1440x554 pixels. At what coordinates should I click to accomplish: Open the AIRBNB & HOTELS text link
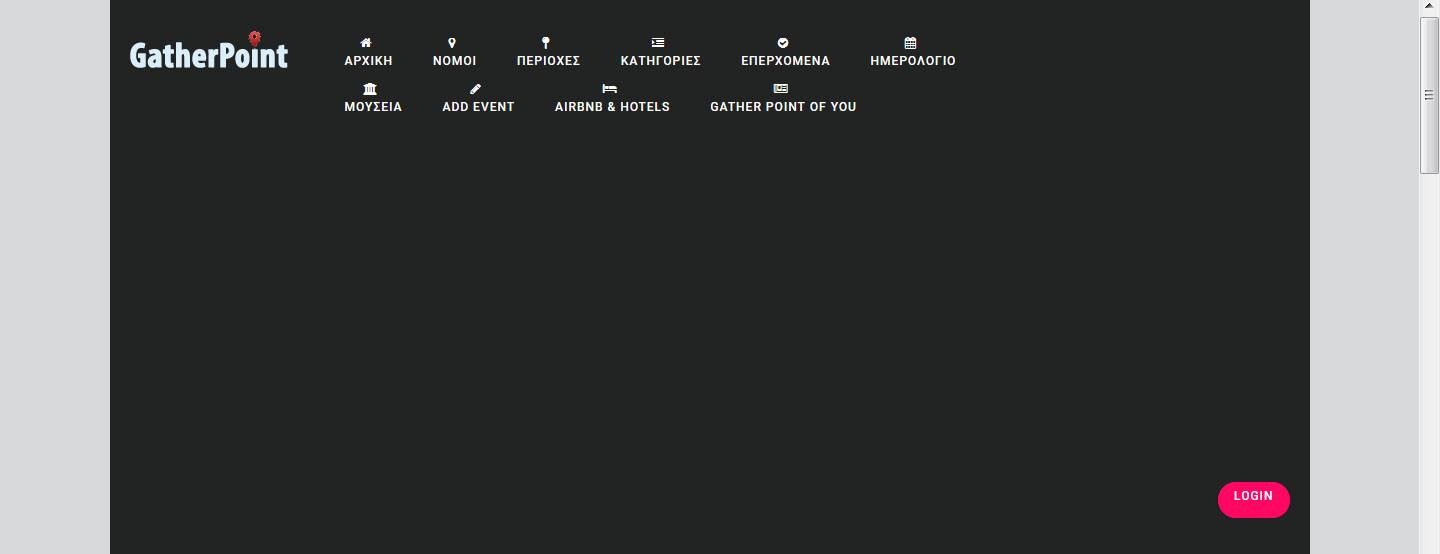pyautogui.click(x=612, y=107)
